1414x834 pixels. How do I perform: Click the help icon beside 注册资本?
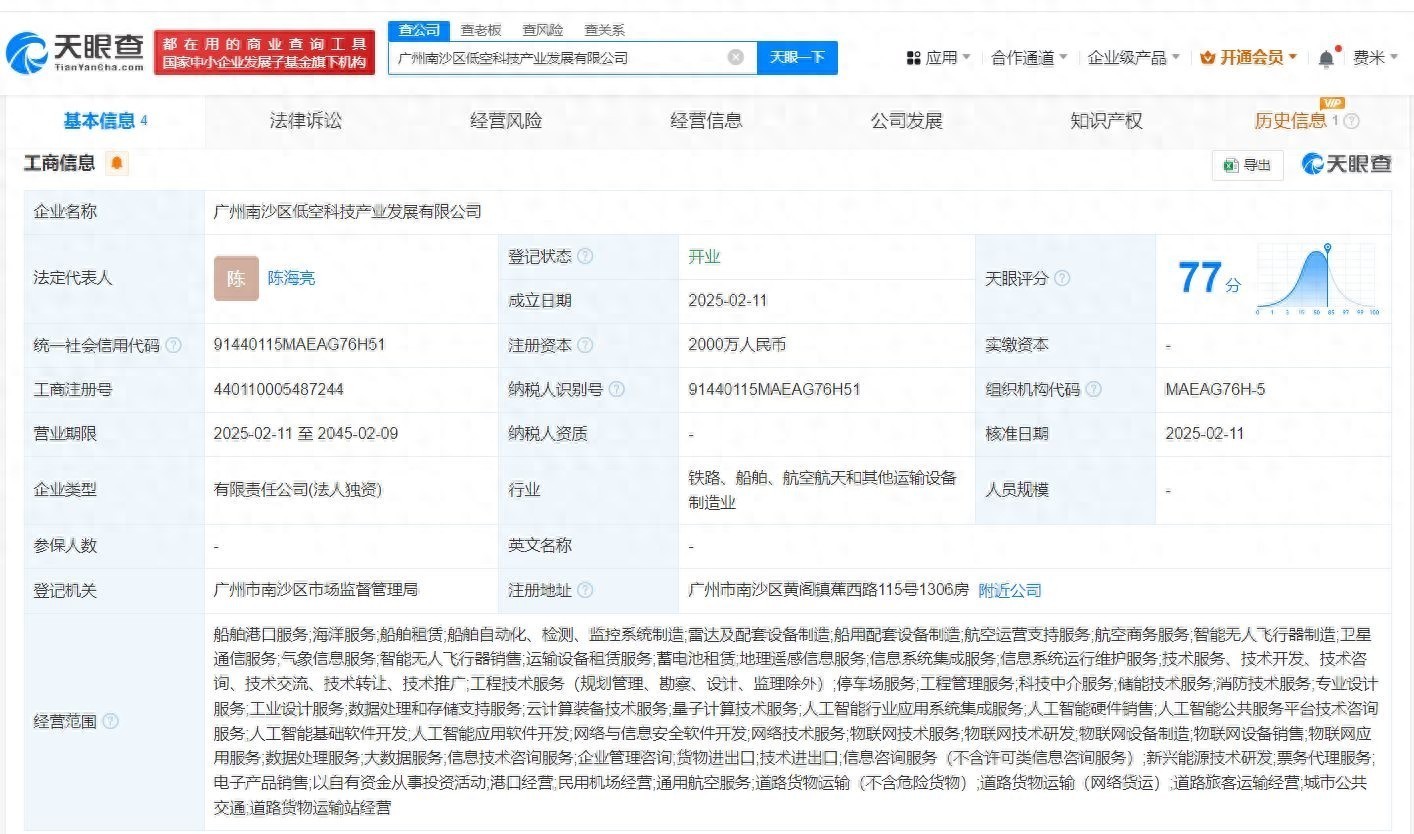pyautogui.click(x=586, y=345)
